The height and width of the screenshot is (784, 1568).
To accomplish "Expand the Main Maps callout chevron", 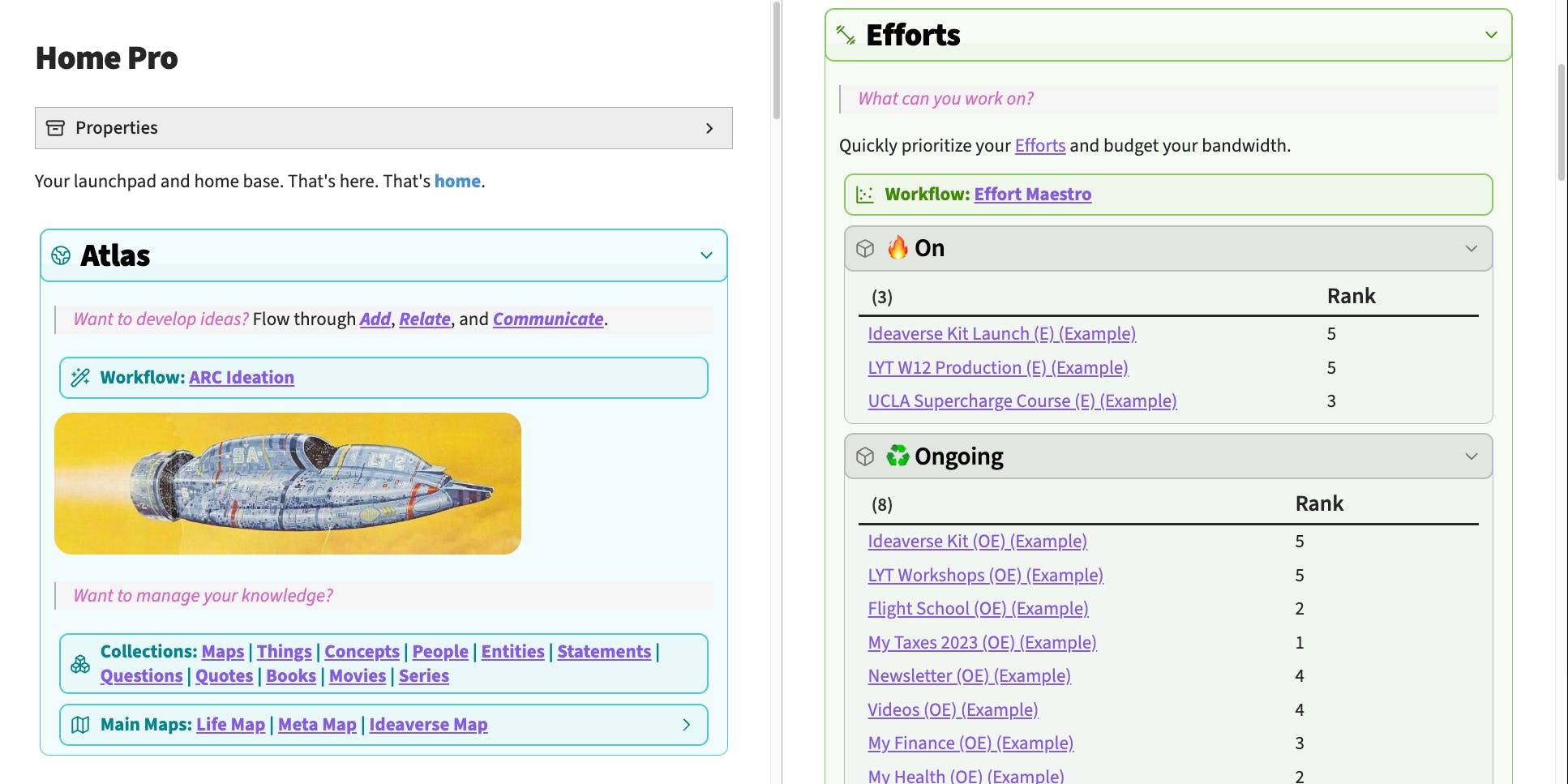I will click(687, 725).
